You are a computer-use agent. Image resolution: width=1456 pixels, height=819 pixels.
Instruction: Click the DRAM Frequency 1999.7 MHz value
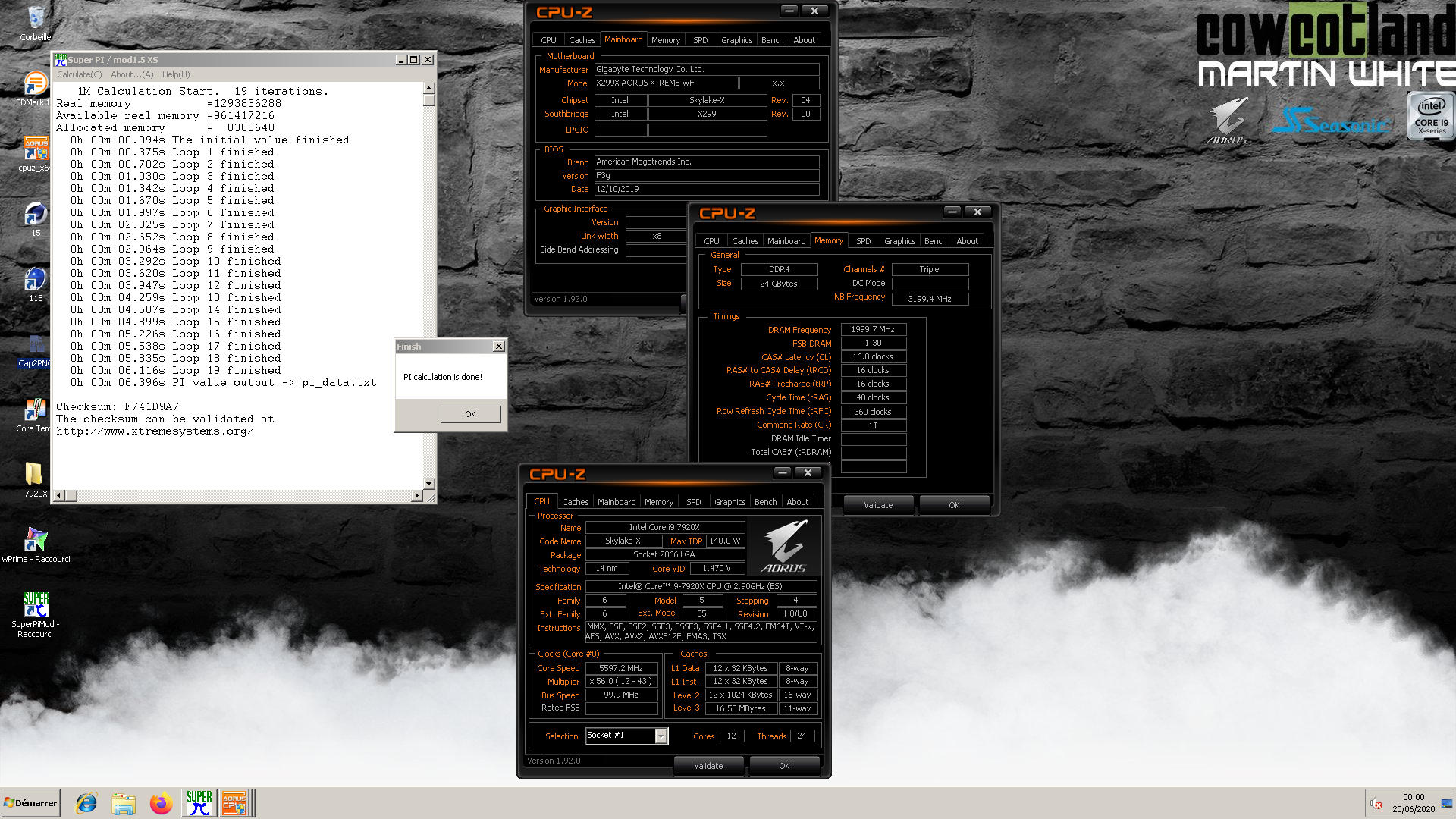pos(873,330)
